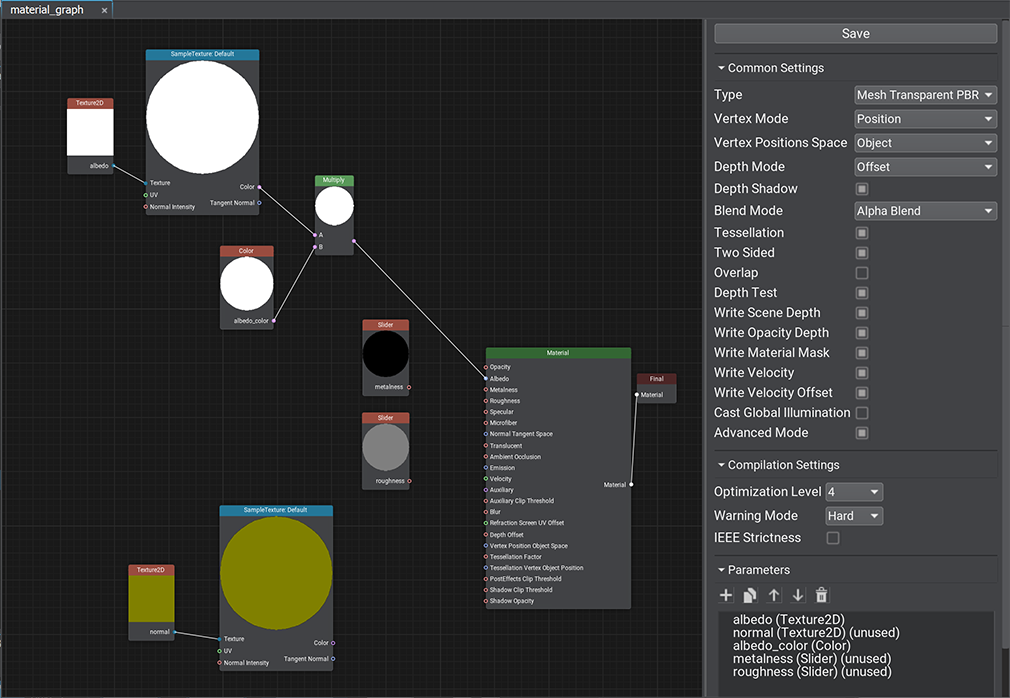Enable the Overlap checkbox
Image resolution: width=1010 pixels, height=698 pixels.
point(862,273)
